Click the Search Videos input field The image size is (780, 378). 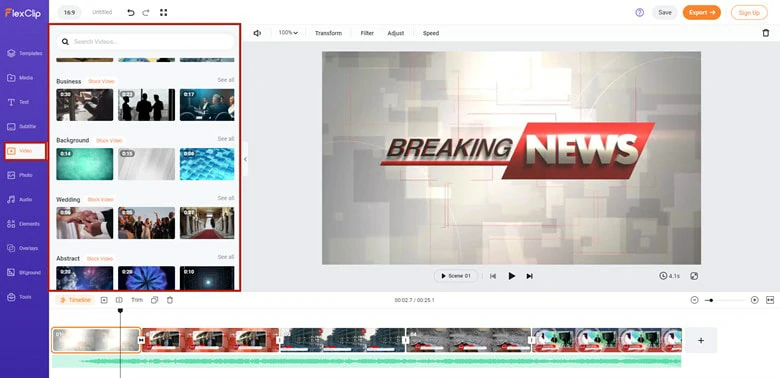click(x=145, y=42)
